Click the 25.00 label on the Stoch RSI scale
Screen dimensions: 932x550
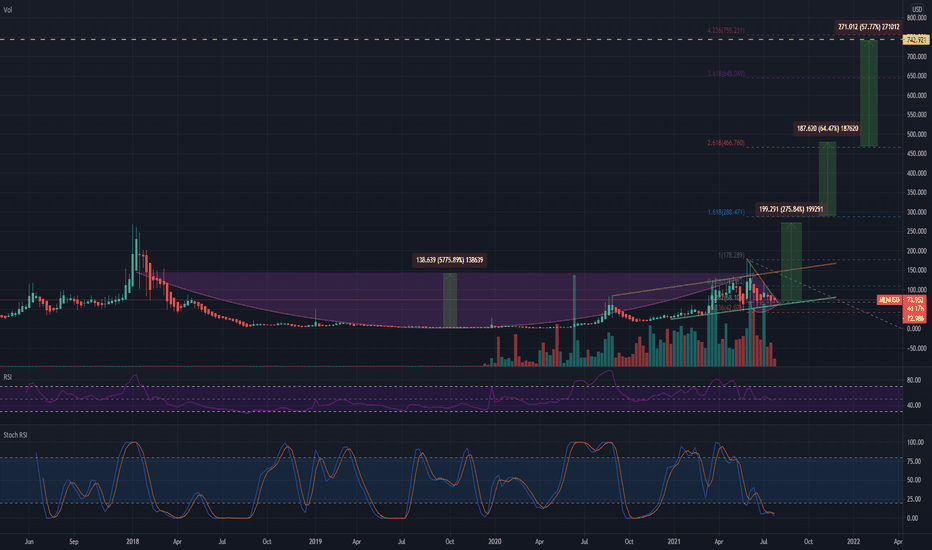(914, 499)
